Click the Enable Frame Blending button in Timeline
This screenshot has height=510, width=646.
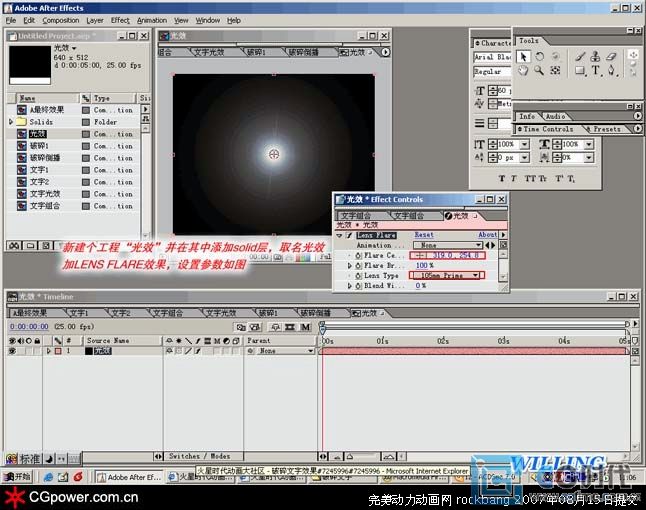pos(290,327)
